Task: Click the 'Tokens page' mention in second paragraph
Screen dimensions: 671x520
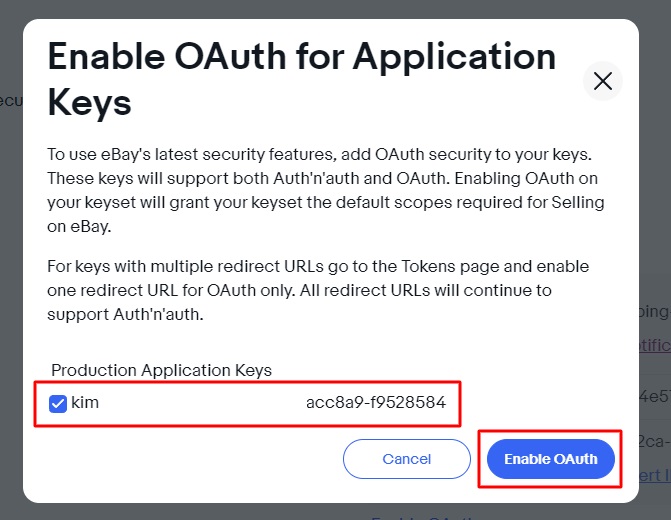Action: 450,266
